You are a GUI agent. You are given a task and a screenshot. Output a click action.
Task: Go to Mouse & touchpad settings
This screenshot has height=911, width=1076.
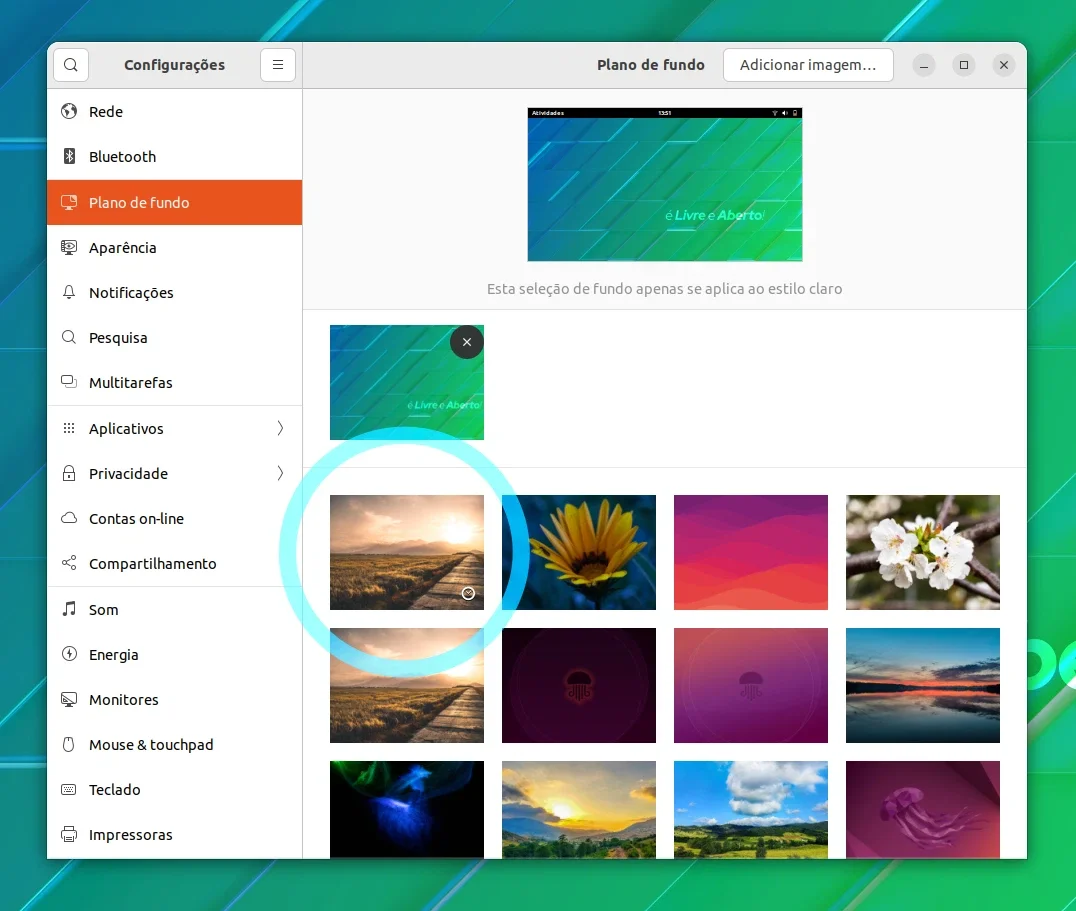click(174, 744)
